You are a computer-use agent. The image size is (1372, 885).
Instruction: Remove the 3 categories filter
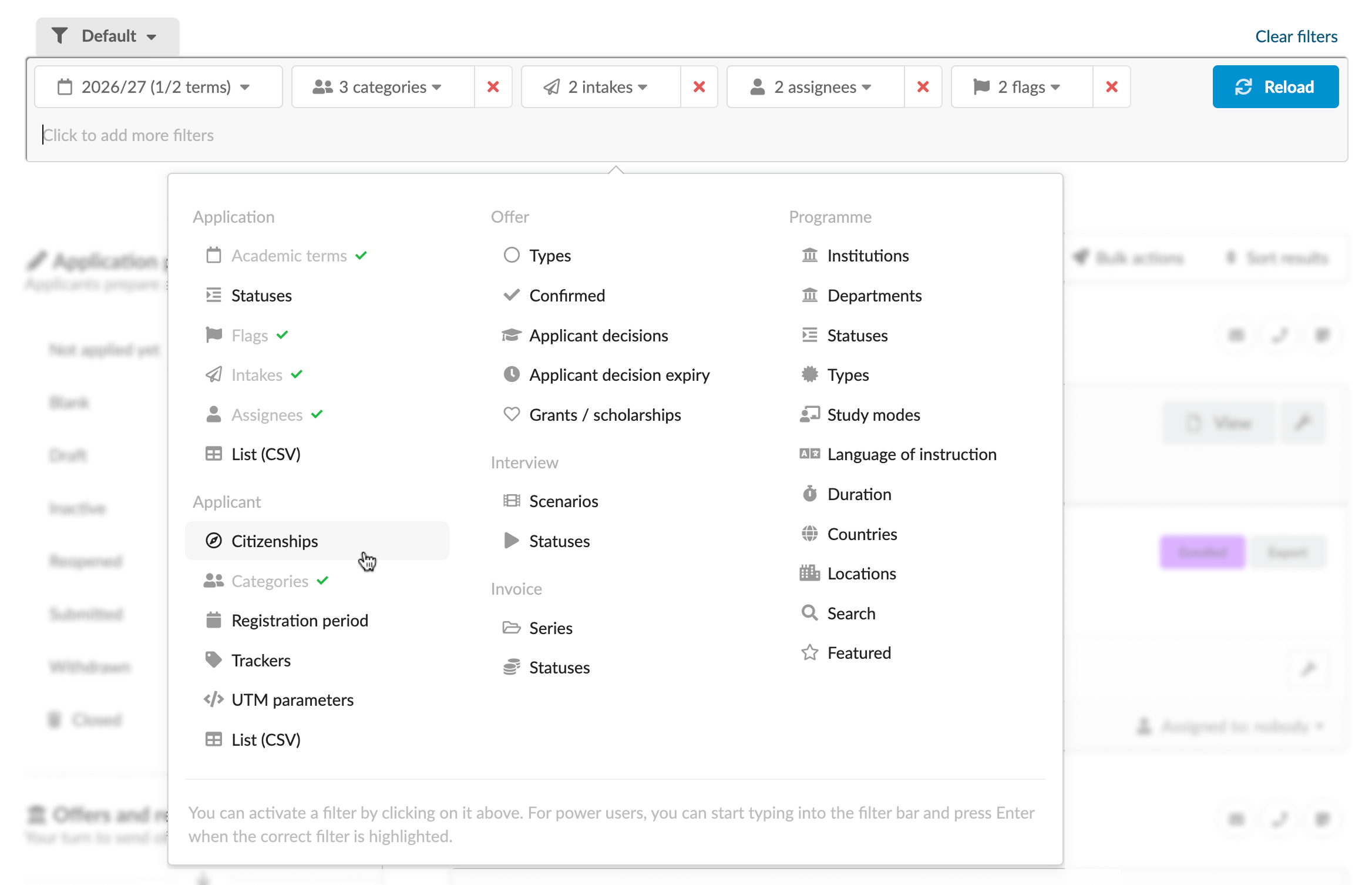pyautogui.click(x=493, y=87)
